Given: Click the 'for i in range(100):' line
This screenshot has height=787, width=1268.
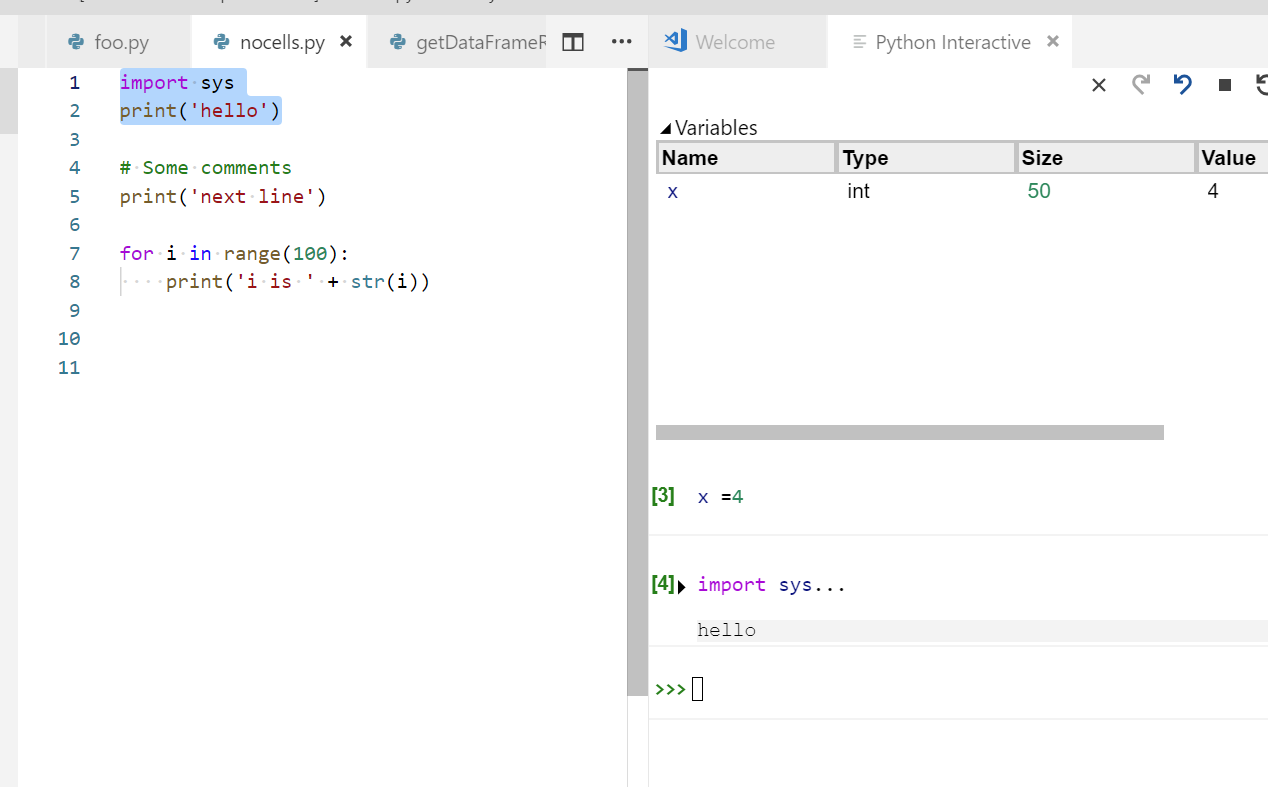Looking at the screenshot, I should click(x=234, y=254).
